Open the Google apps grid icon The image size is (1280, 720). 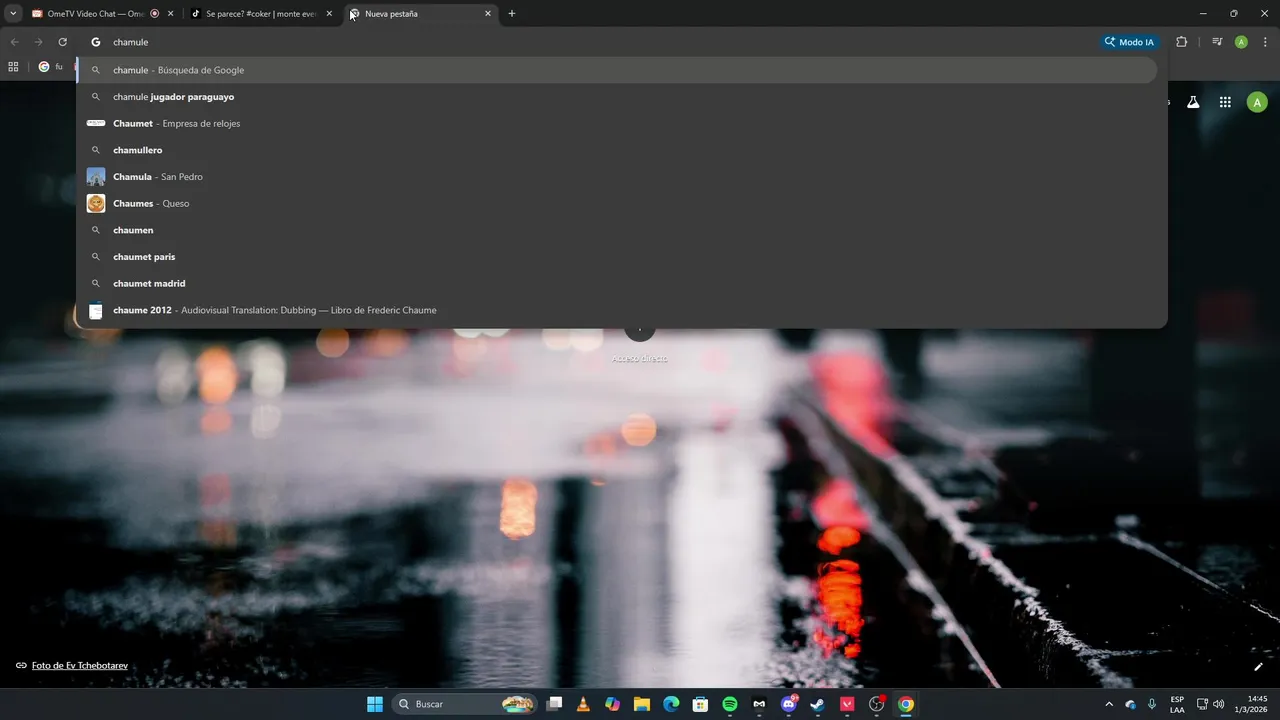coord(1225,102)
